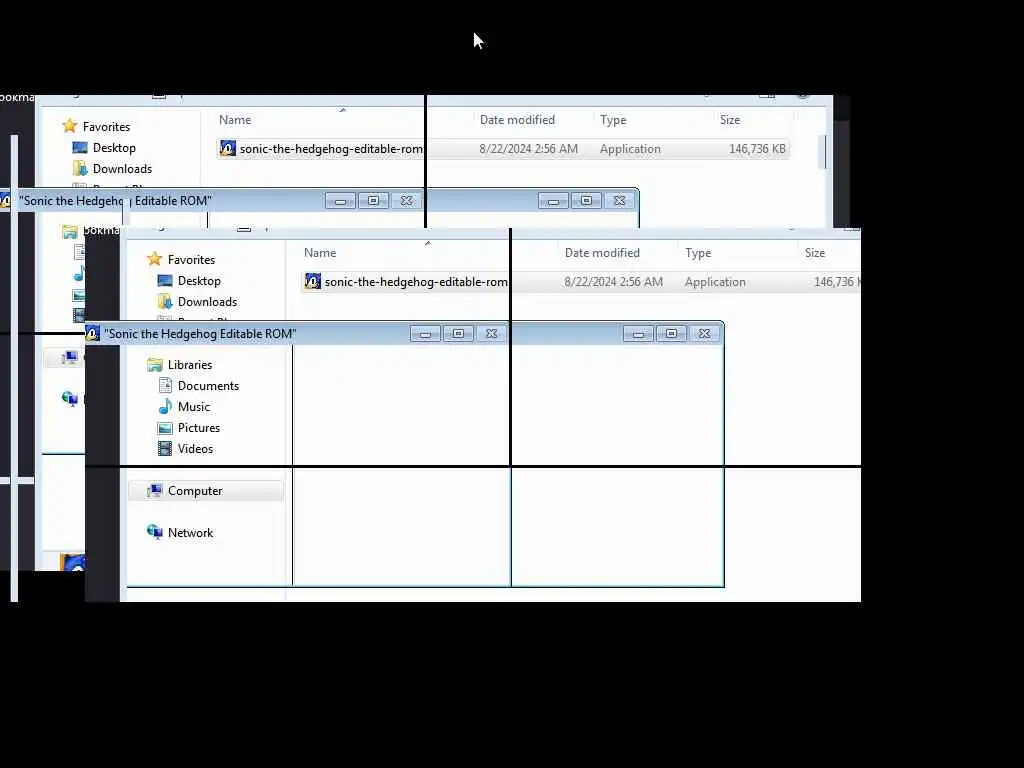Click the front "Sonic the Hedgehog Editable ROM" title text
The height and width of the screenshot is (768, 1024).
pyautogui.click(x=200, y=334)
